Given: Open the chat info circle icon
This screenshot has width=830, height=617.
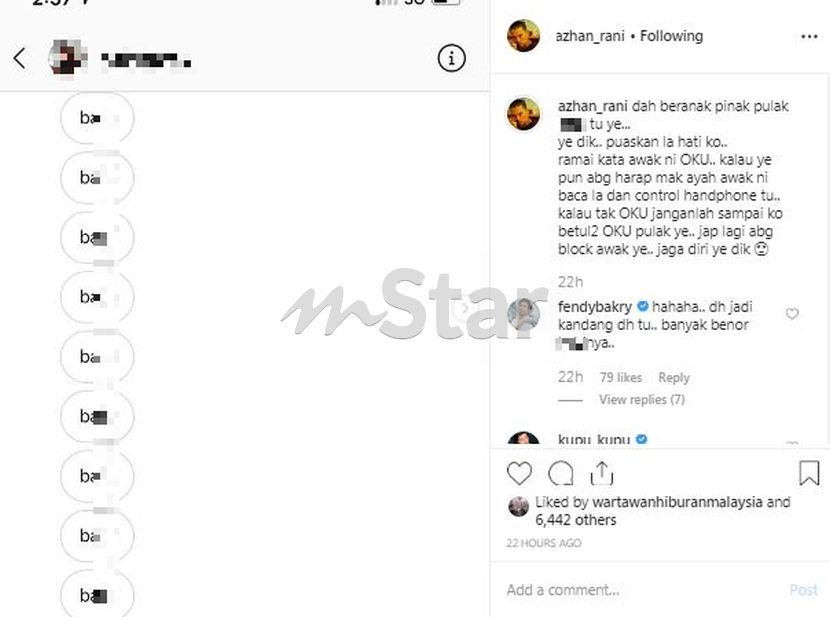Looking at the screenshot, I should (452, 58).
